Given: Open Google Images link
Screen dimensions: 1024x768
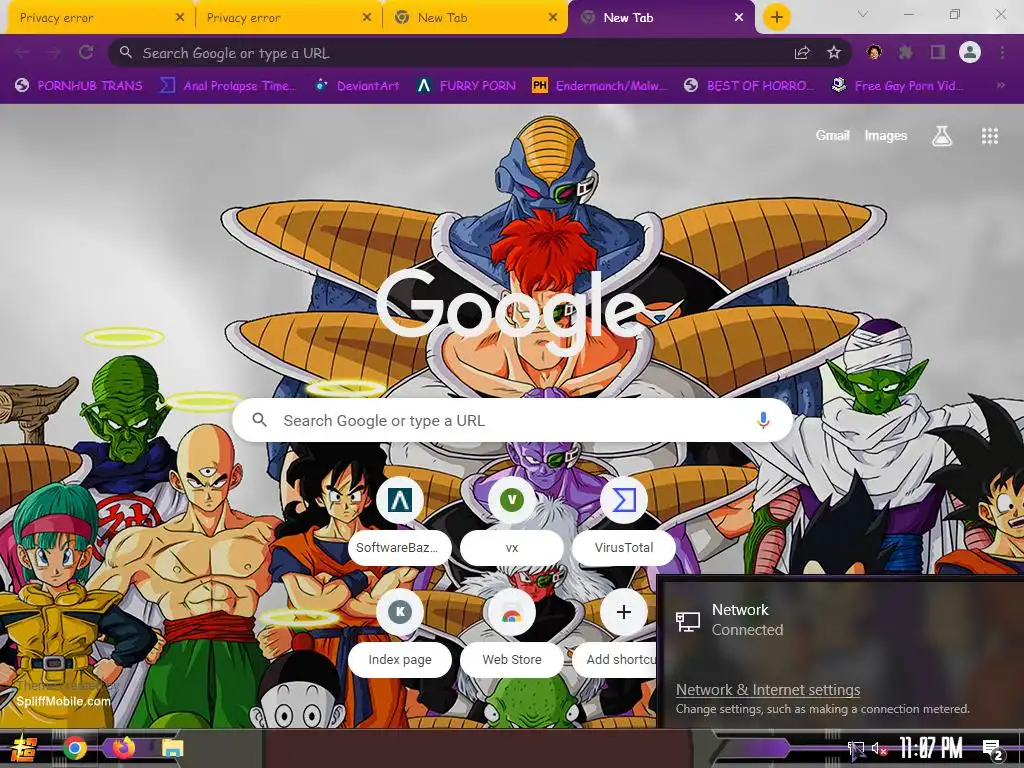Looking at the screenshot, I should point(886,135).
